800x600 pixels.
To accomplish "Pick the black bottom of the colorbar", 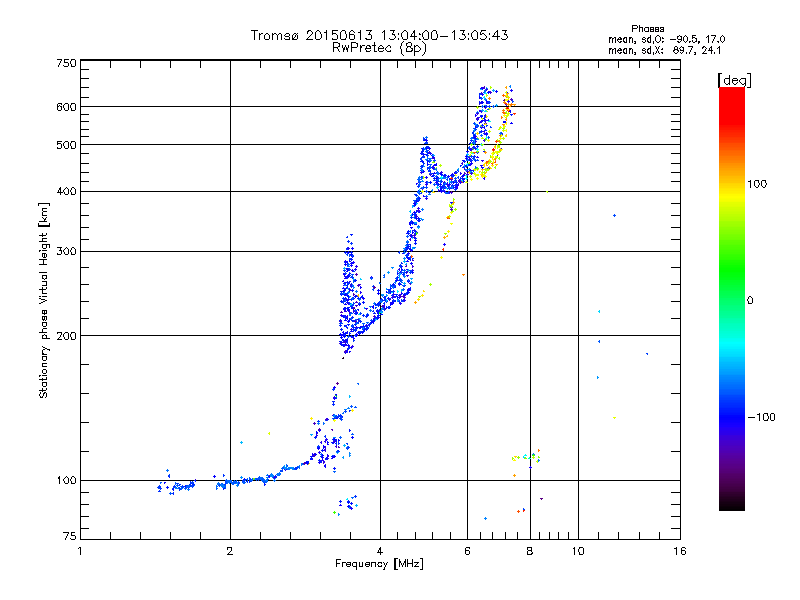I will [732, 503].
